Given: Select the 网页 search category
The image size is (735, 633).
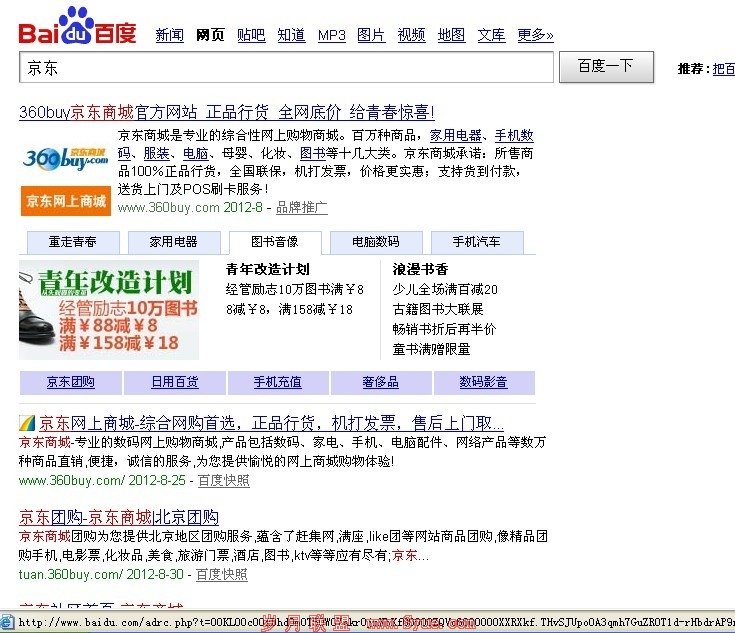Looking at the screenshot, I should tap(210, 35).
